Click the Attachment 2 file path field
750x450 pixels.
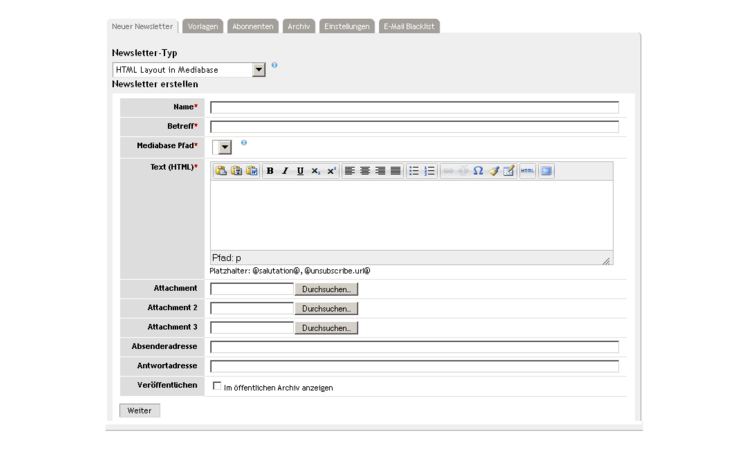tap(252, 308)
